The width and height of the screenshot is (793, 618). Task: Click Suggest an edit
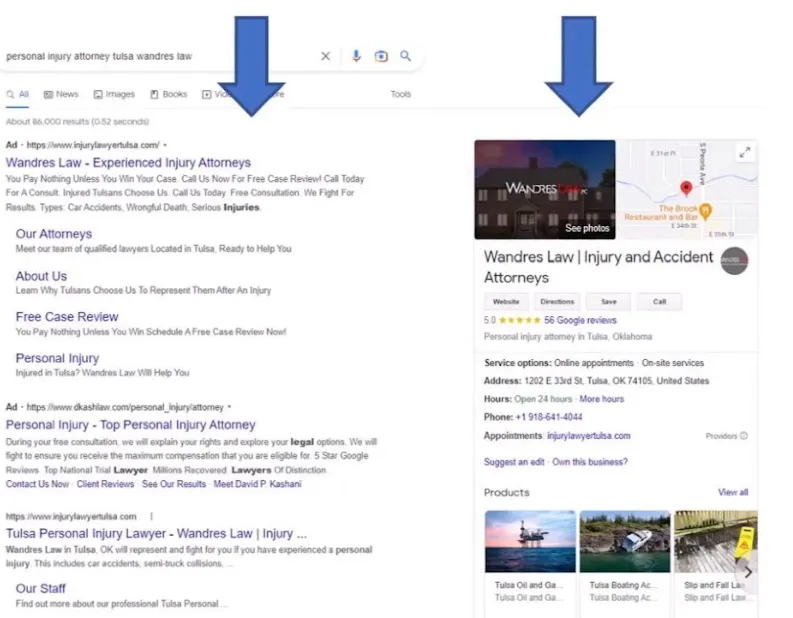(514, 462)
